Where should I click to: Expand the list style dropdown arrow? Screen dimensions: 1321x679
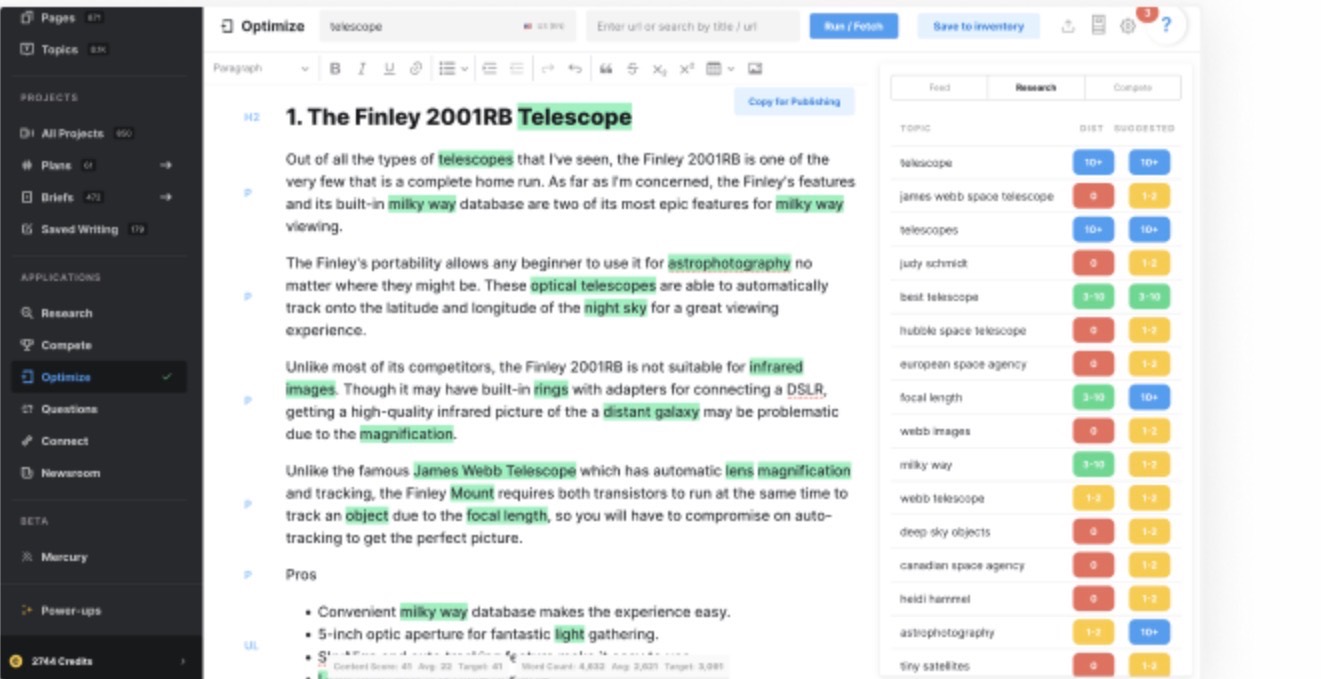[x=464, y=69]
